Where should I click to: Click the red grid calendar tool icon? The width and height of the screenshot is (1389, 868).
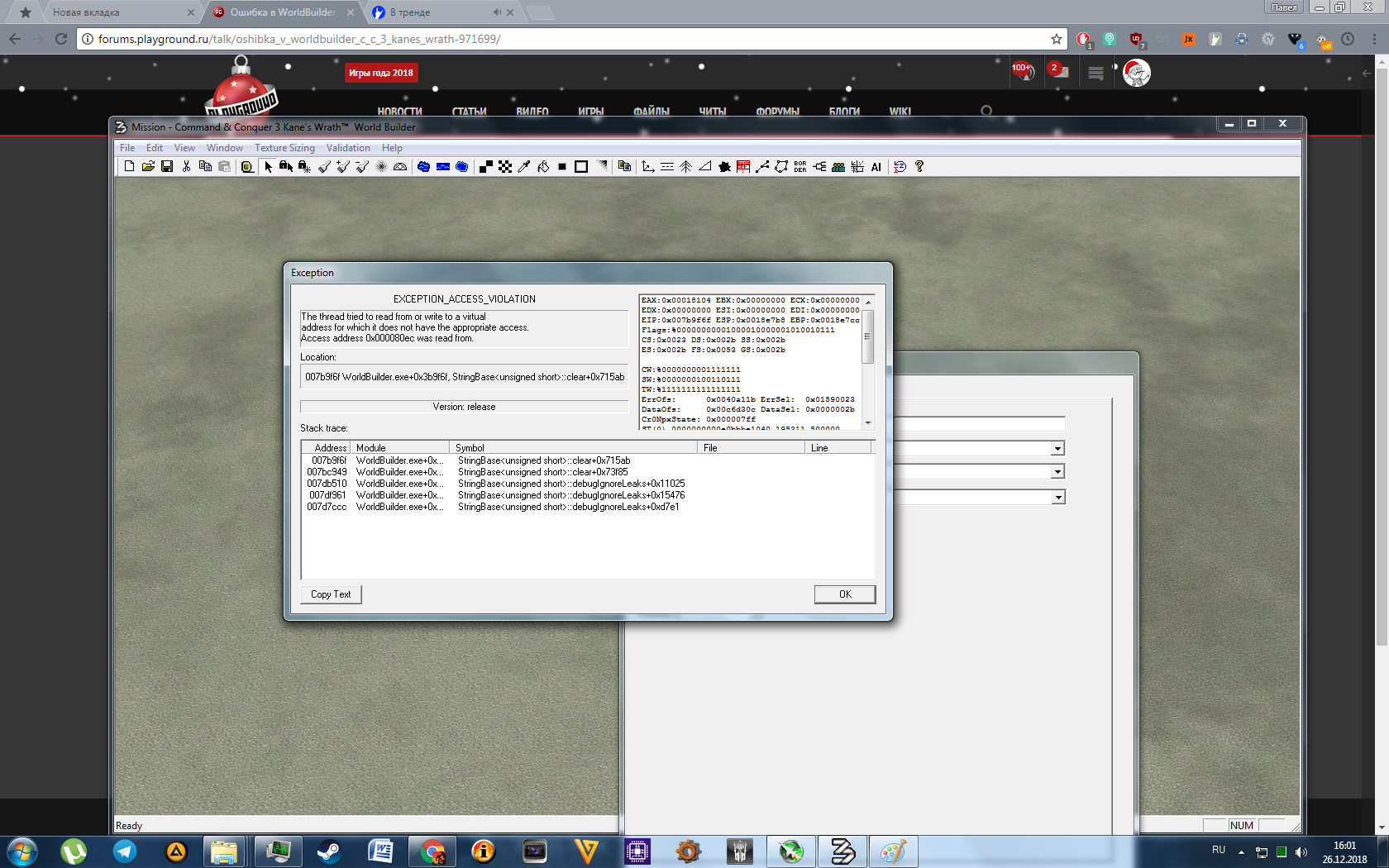pos(743,167)
